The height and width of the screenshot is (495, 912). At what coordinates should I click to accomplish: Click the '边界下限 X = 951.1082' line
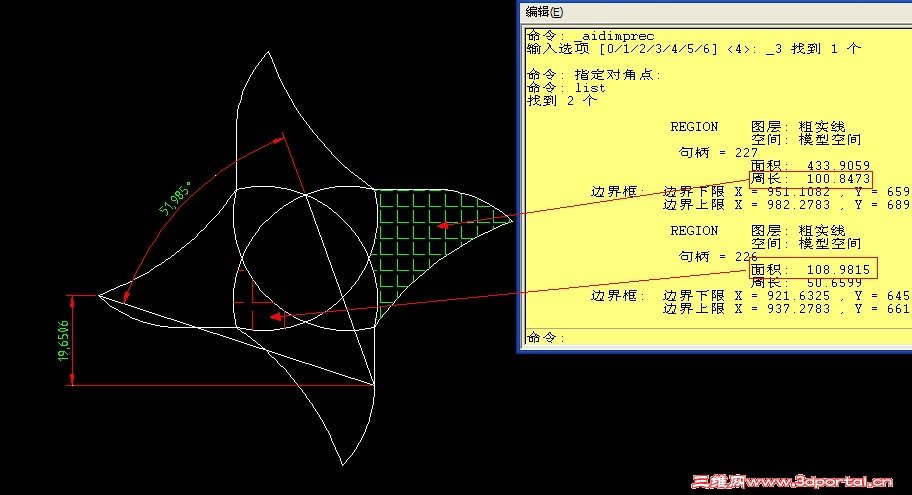(786, 191)
